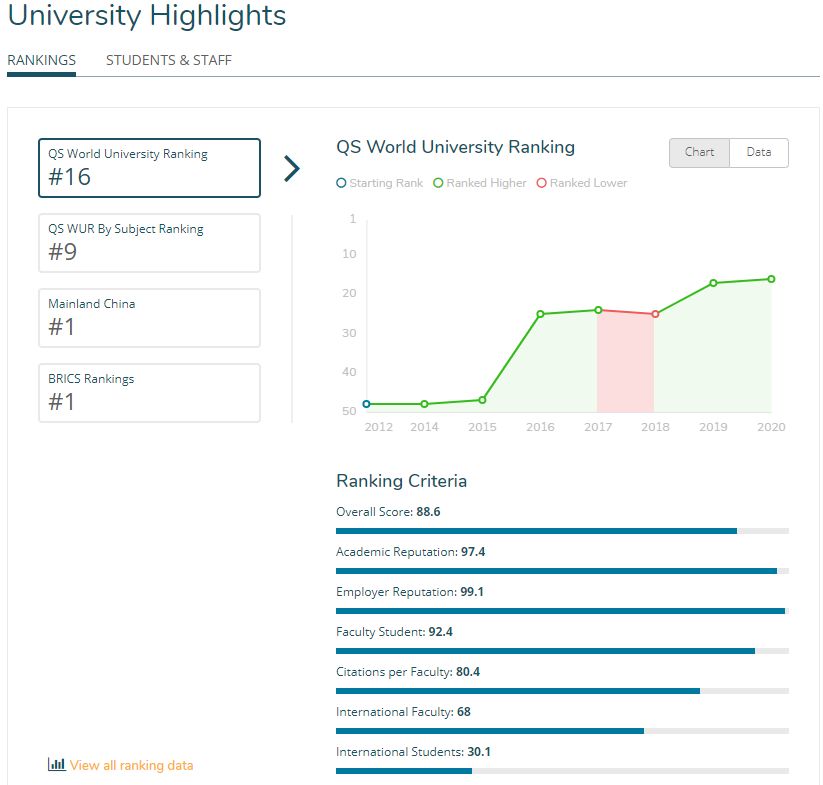The width and height of the screenshot is (823, 785).
Task: Click the Ranked Higher legend circle
Action: click(438, 183)
